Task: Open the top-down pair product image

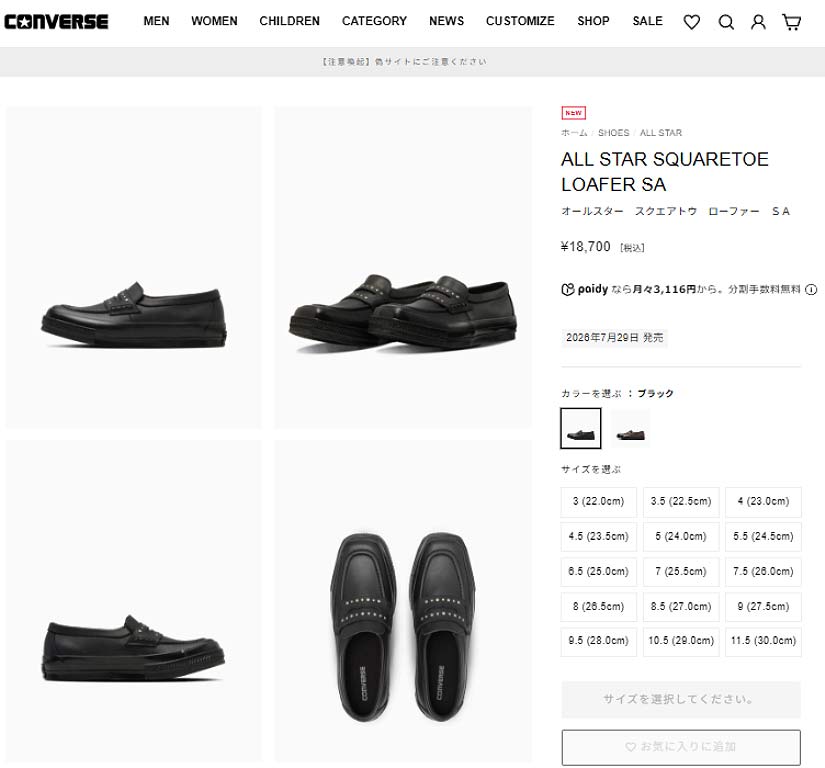Action: tap(403, 601)
